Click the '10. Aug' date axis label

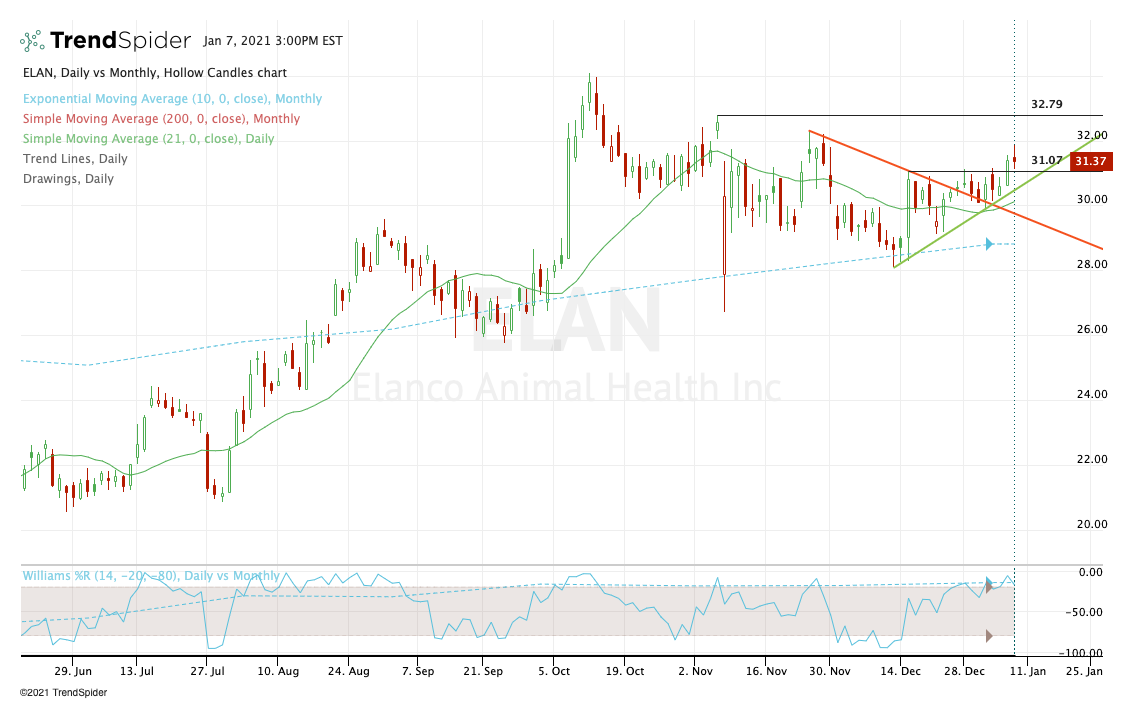[278, 671]
